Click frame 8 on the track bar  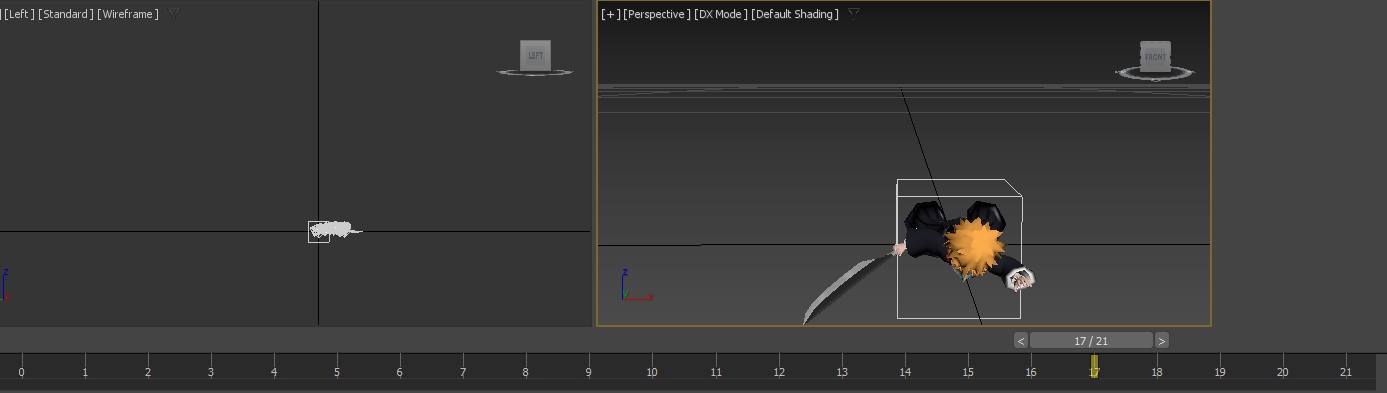(x=526, y=372)
